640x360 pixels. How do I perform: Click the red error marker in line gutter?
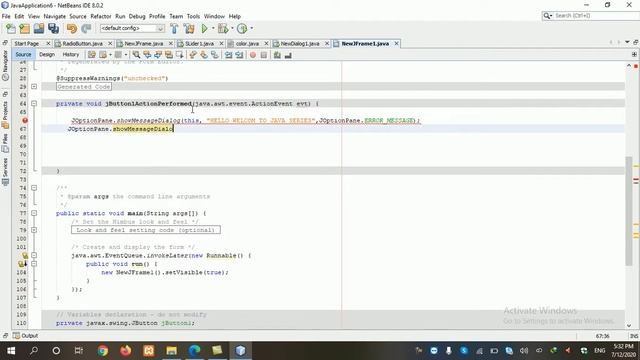click(x=25, y=120)
